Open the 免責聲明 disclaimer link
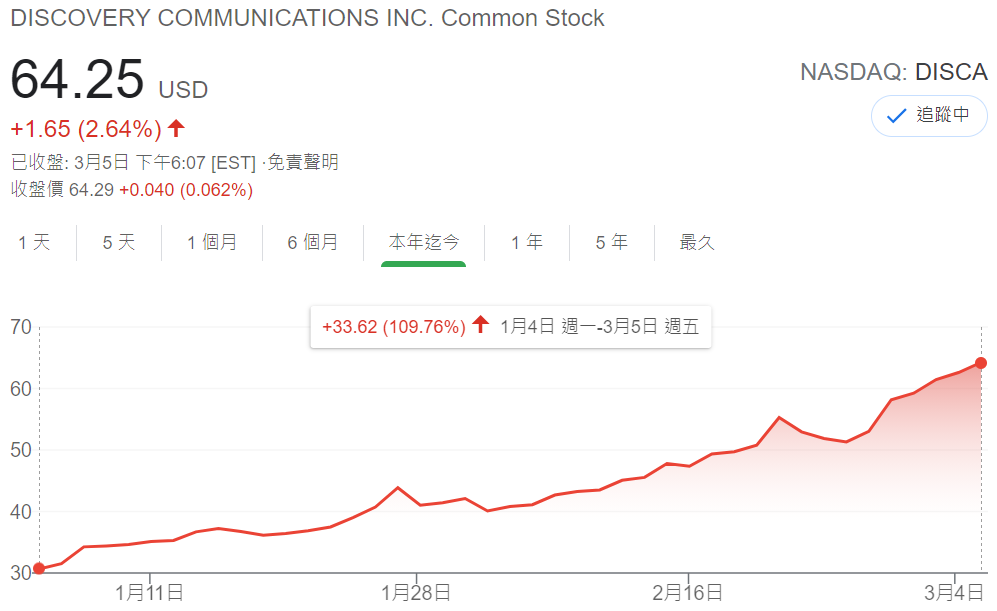This screenshot has width=997, height=611. (303, 162)
